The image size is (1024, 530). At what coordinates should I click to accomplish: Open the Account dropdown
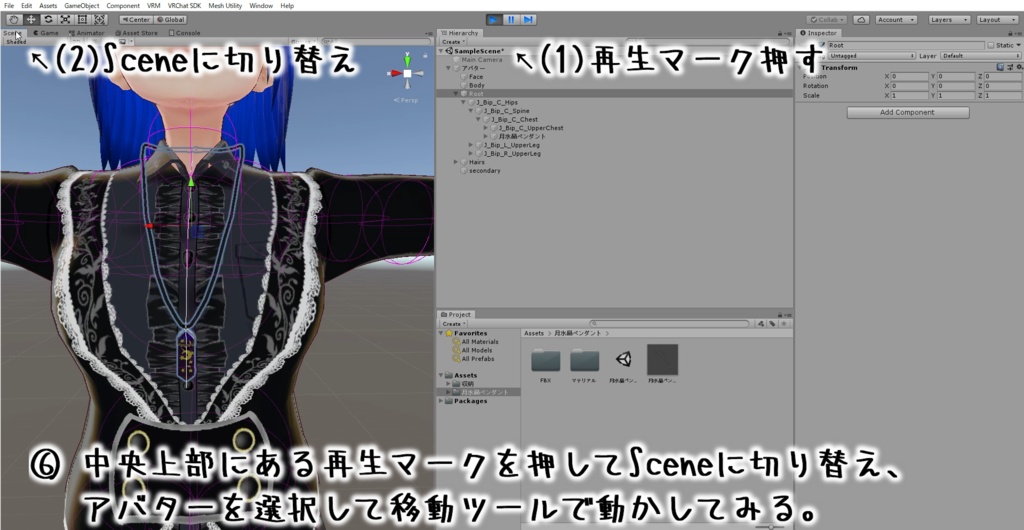pos(895,20)
